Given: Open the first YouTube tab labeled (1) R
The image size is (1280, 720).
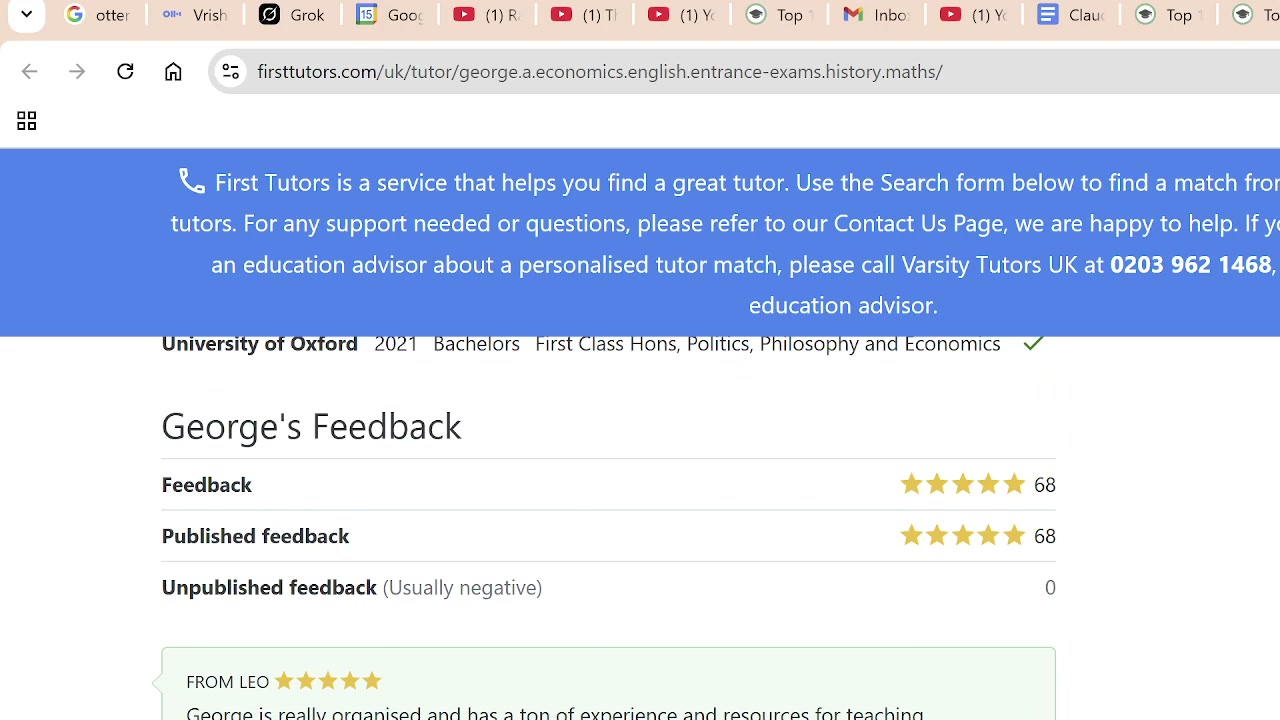Looking at the screenshot, I should pyautogui.click(x=487, y=15).
